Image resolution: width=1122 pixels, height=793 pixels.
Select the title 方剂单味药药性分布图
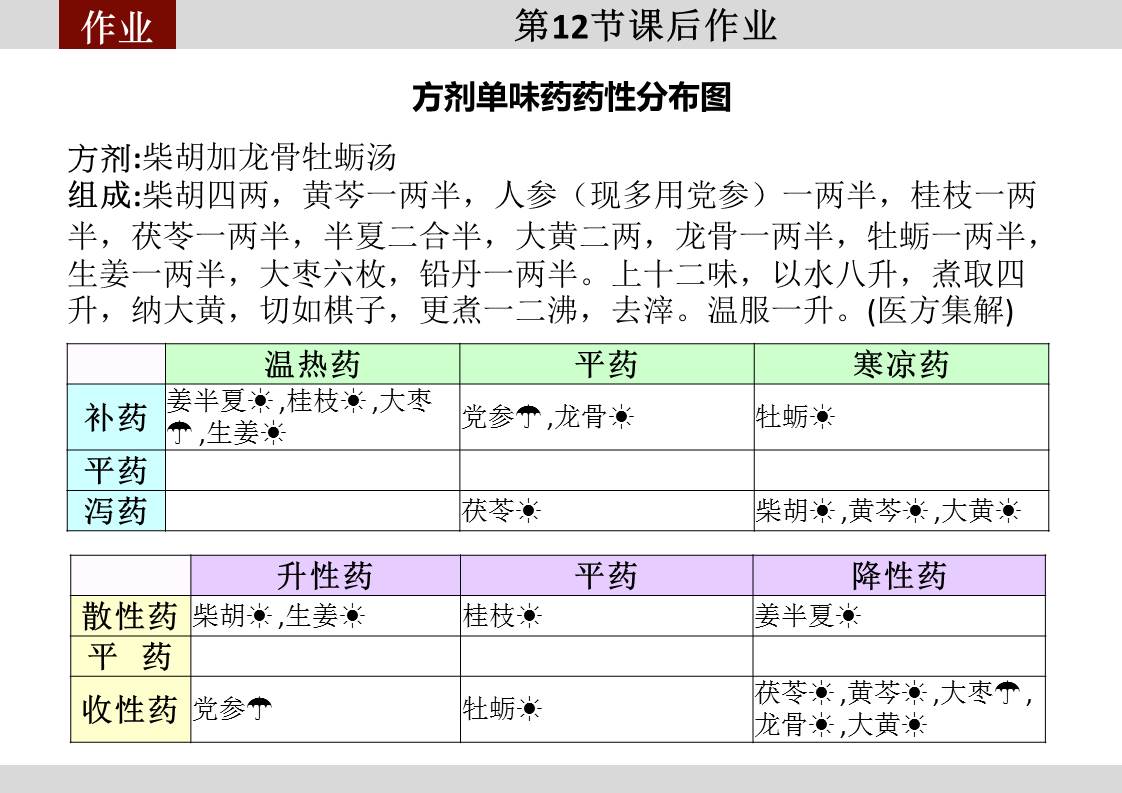tap(572, 97)
